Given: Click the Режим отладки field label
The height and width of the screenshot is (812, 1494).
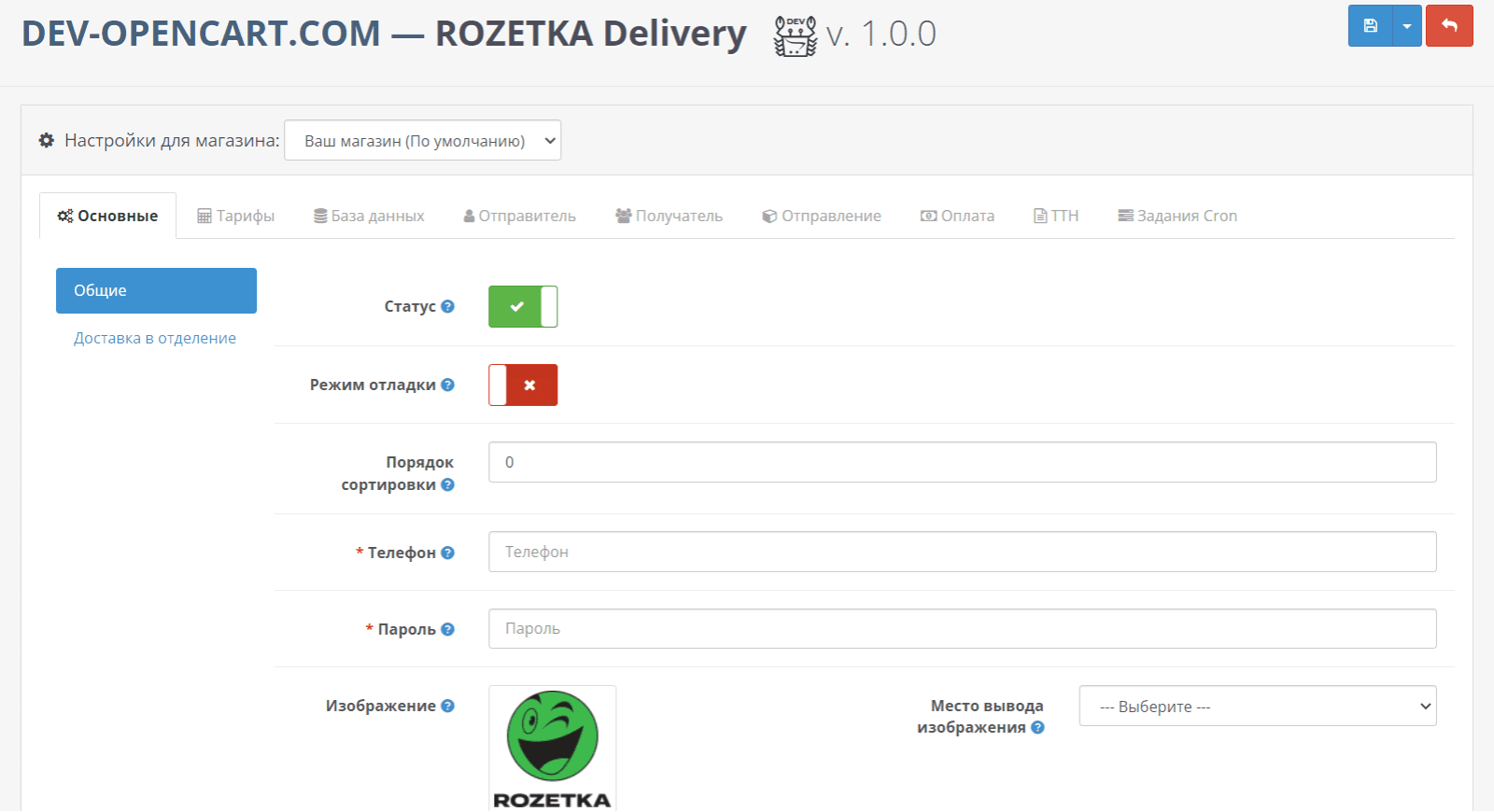Looking at the screenshot, I should pos(373,385).
